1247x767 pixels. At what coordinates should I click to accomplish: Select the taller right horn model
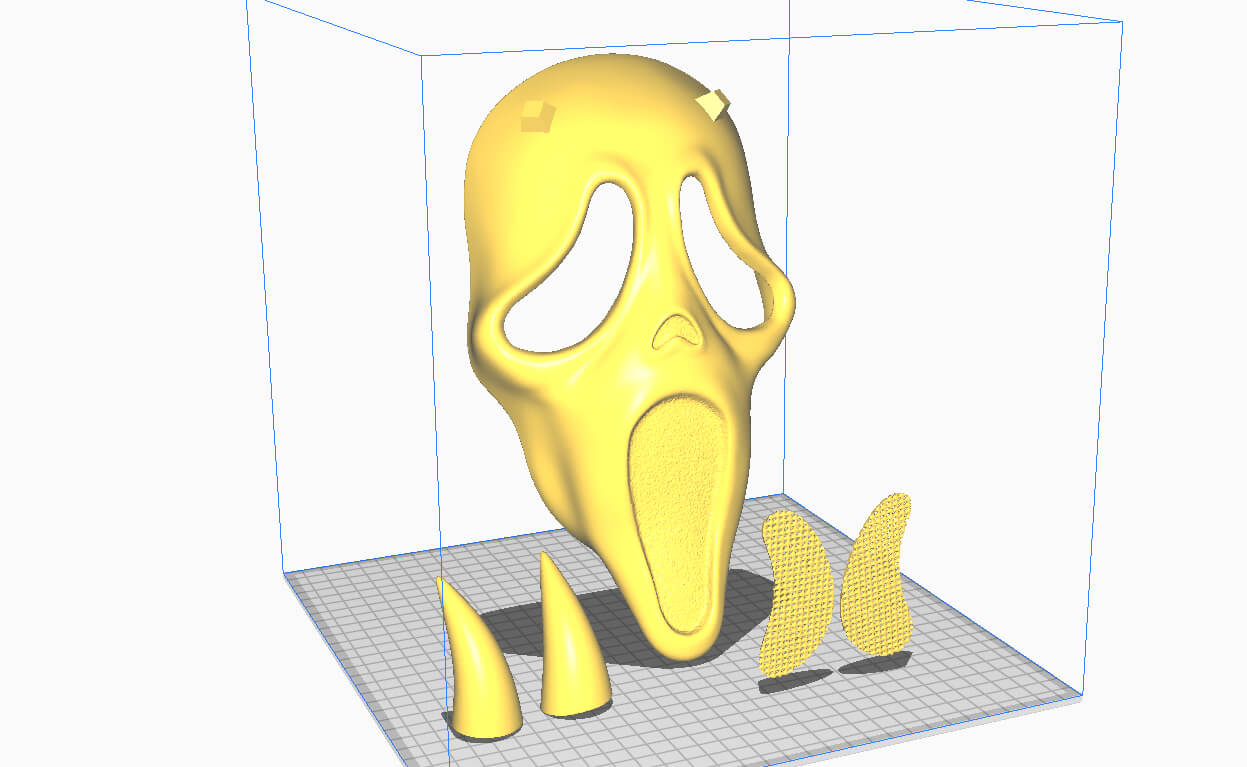[570, 650]
